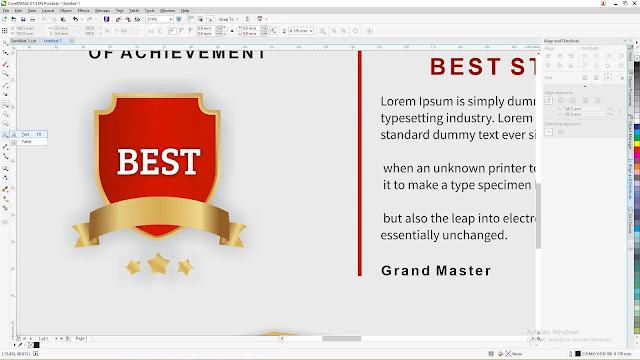Open the Effects menu

[83, 11]
